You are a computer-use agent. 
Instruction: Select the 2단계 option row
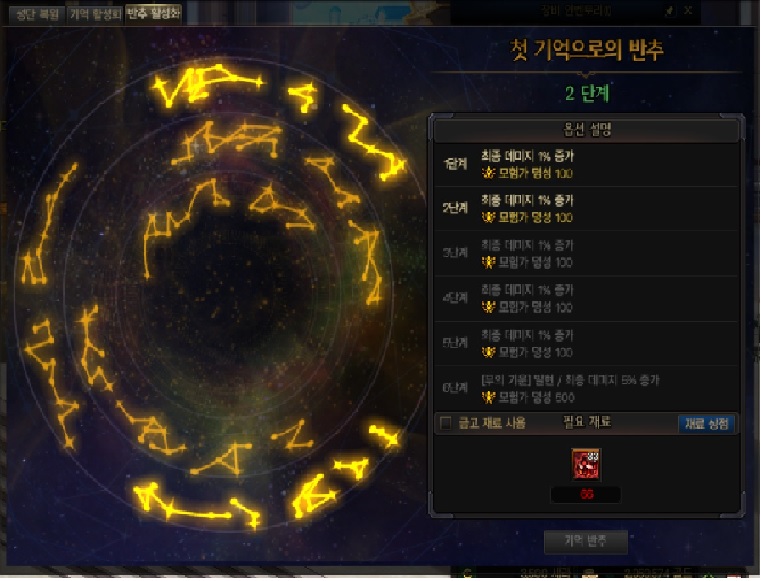tap(586, 209)
